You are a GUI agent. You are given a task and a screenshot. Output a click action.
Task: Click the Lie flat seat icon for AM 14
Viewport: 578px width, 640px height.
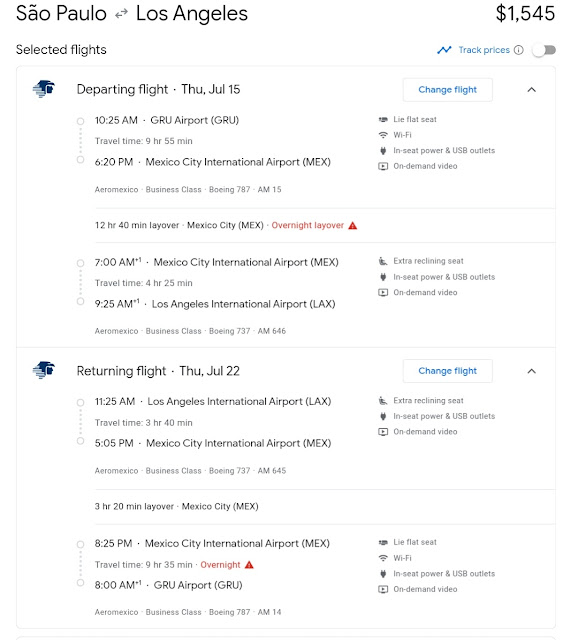[x=383, y=542]
